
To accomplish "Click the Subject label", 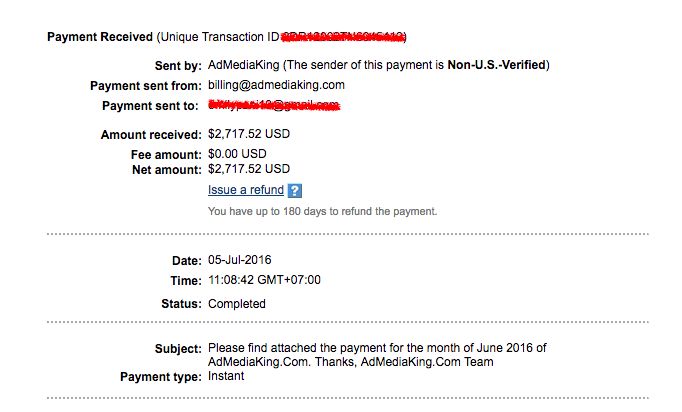I will coord(178,349).
